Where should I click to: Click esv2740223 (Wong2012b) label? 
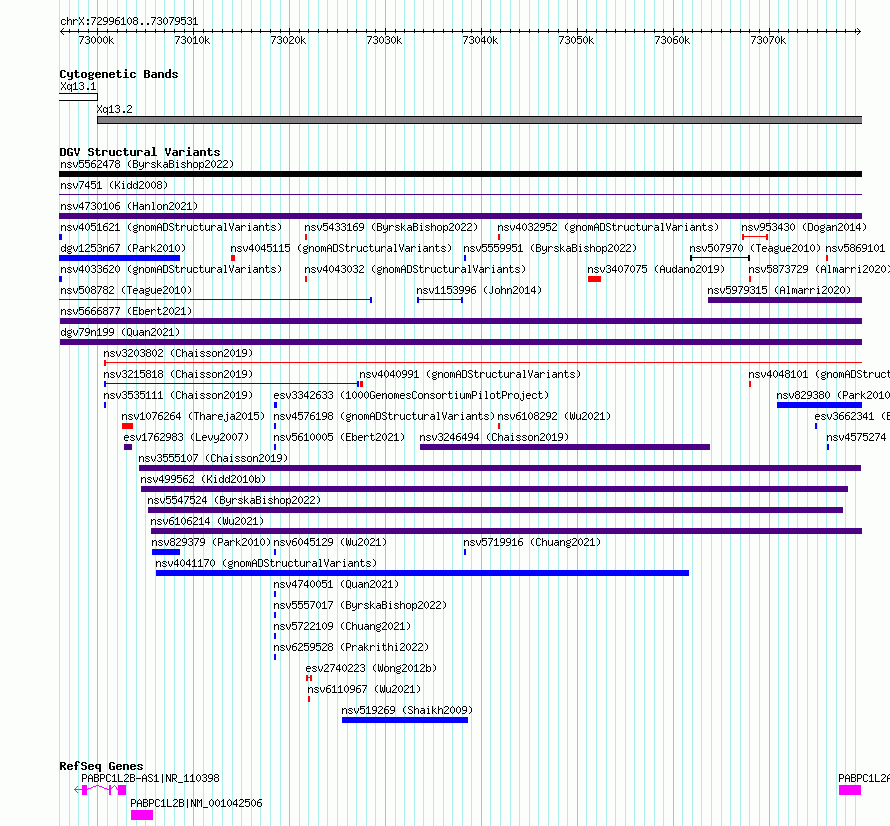point(371,668)
